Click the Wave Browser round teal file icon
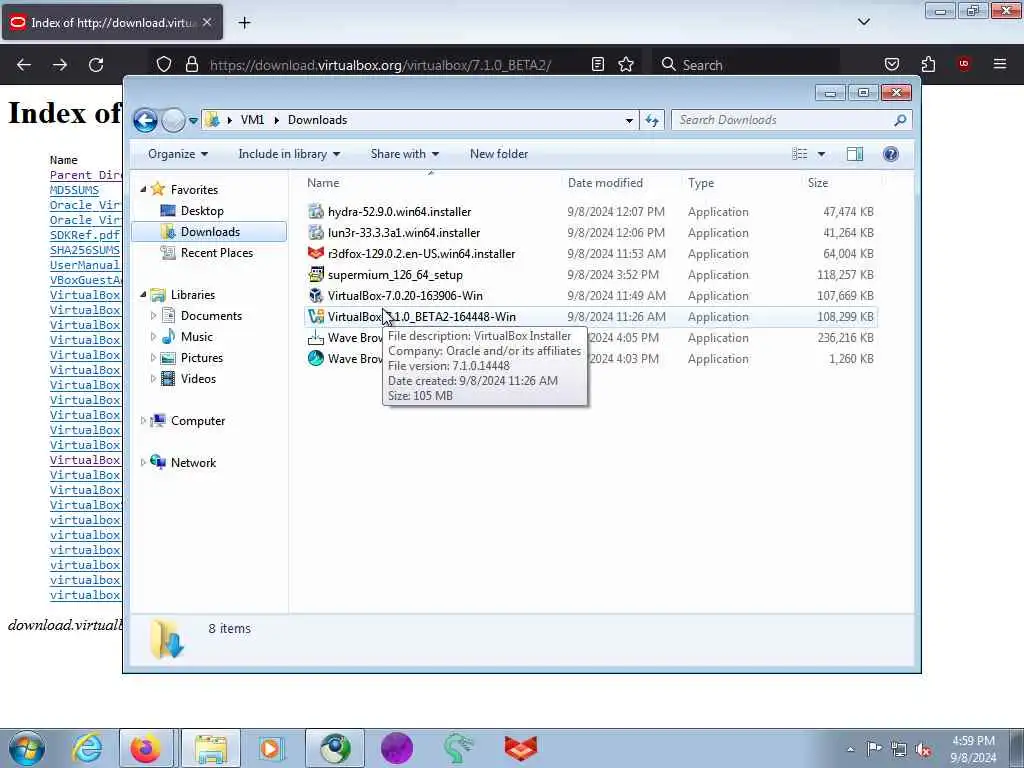This screenshot has height=768, width=1024. coord(316,359)
